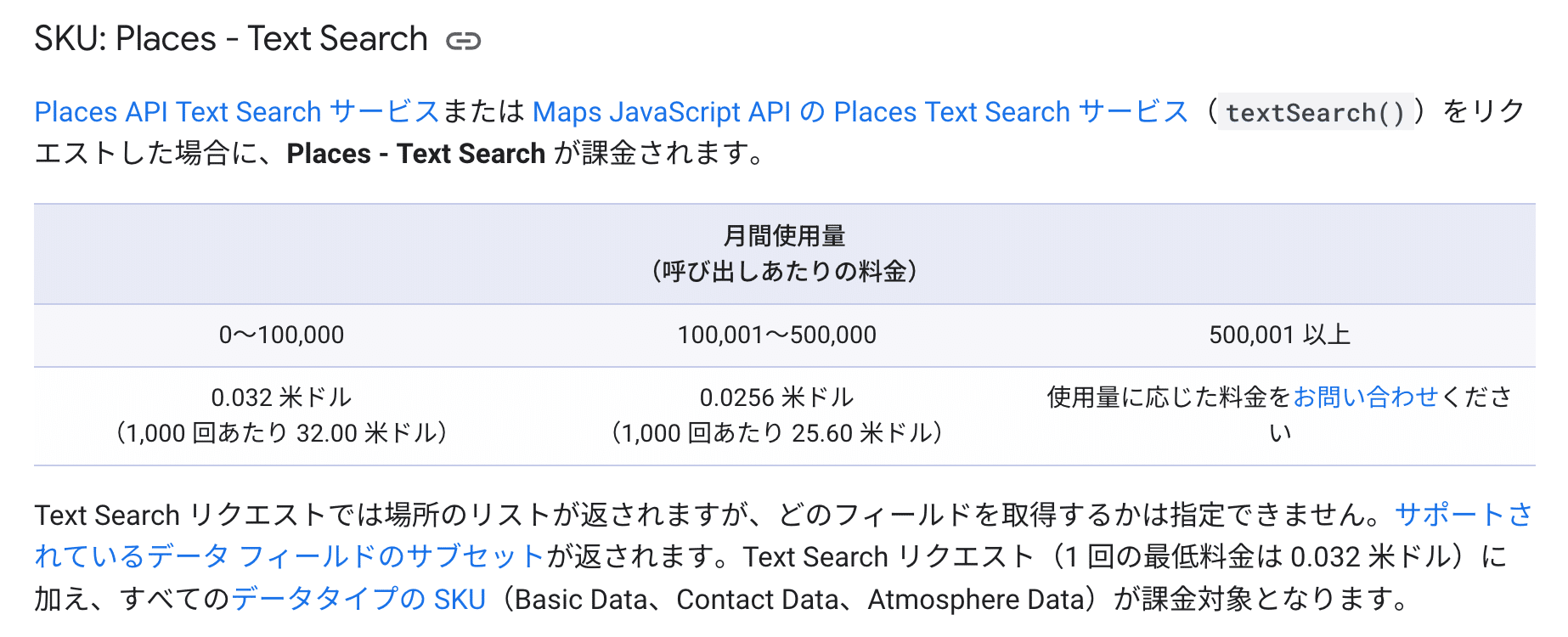Click the SKU: Places - Text Search heading
Viewport: 1568px width, 637px height.
pyautogui.click(x=231, y=39)
